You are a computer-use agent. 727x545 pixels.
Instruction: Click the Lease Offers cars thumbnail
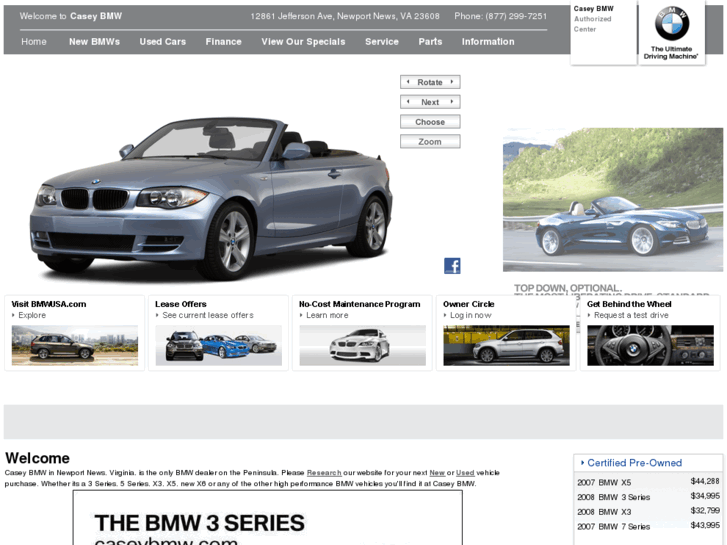218,345
